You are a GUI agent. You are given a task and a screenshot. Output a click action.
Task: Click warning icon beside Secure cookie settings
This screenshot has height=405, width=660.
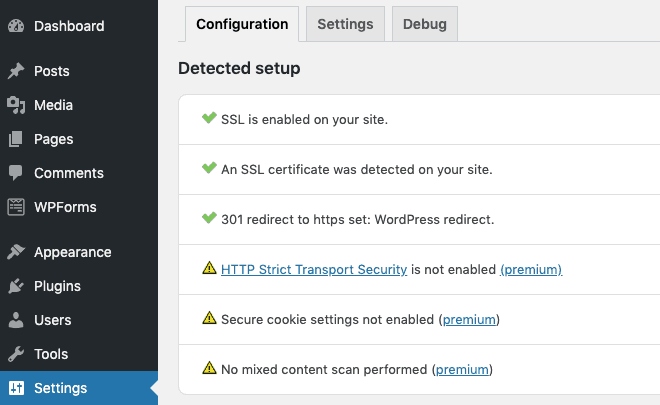pyautogui.click(x=209, y=318)
